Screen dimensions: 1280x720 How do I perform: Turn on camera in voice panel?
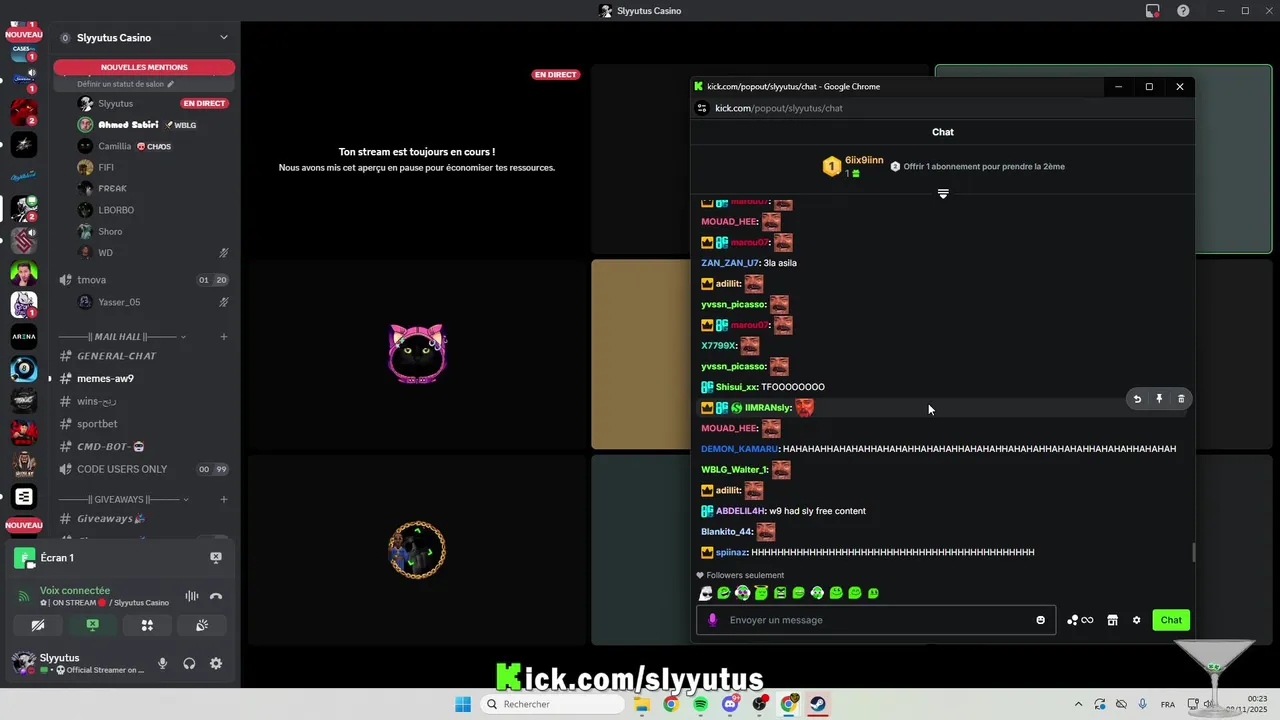38,625
